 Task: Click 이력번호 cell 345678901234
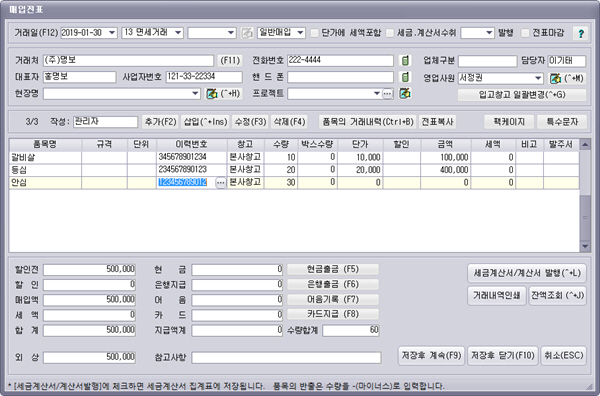point(192,157)
